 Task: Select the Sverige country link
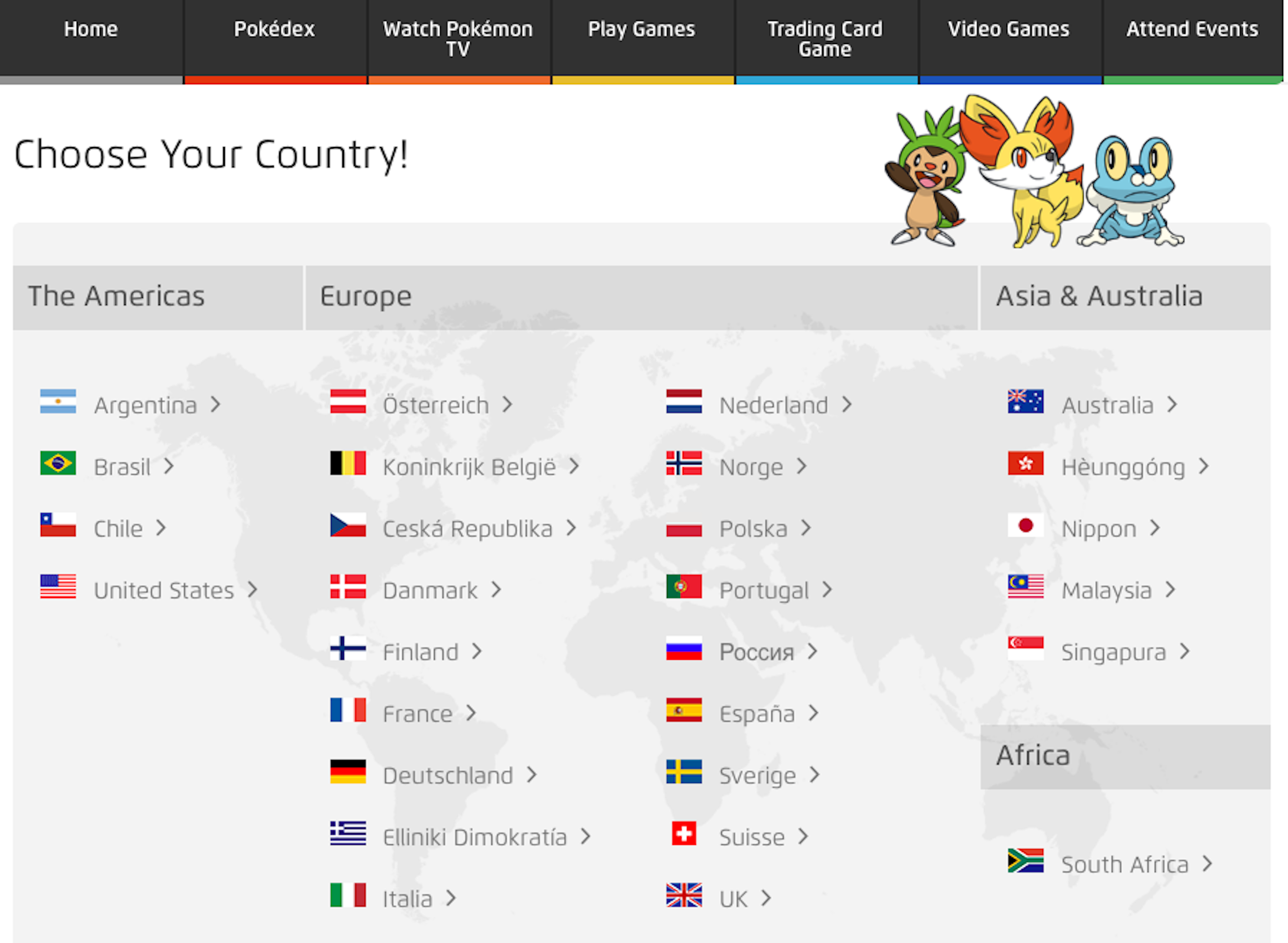[x=757, y=775]
